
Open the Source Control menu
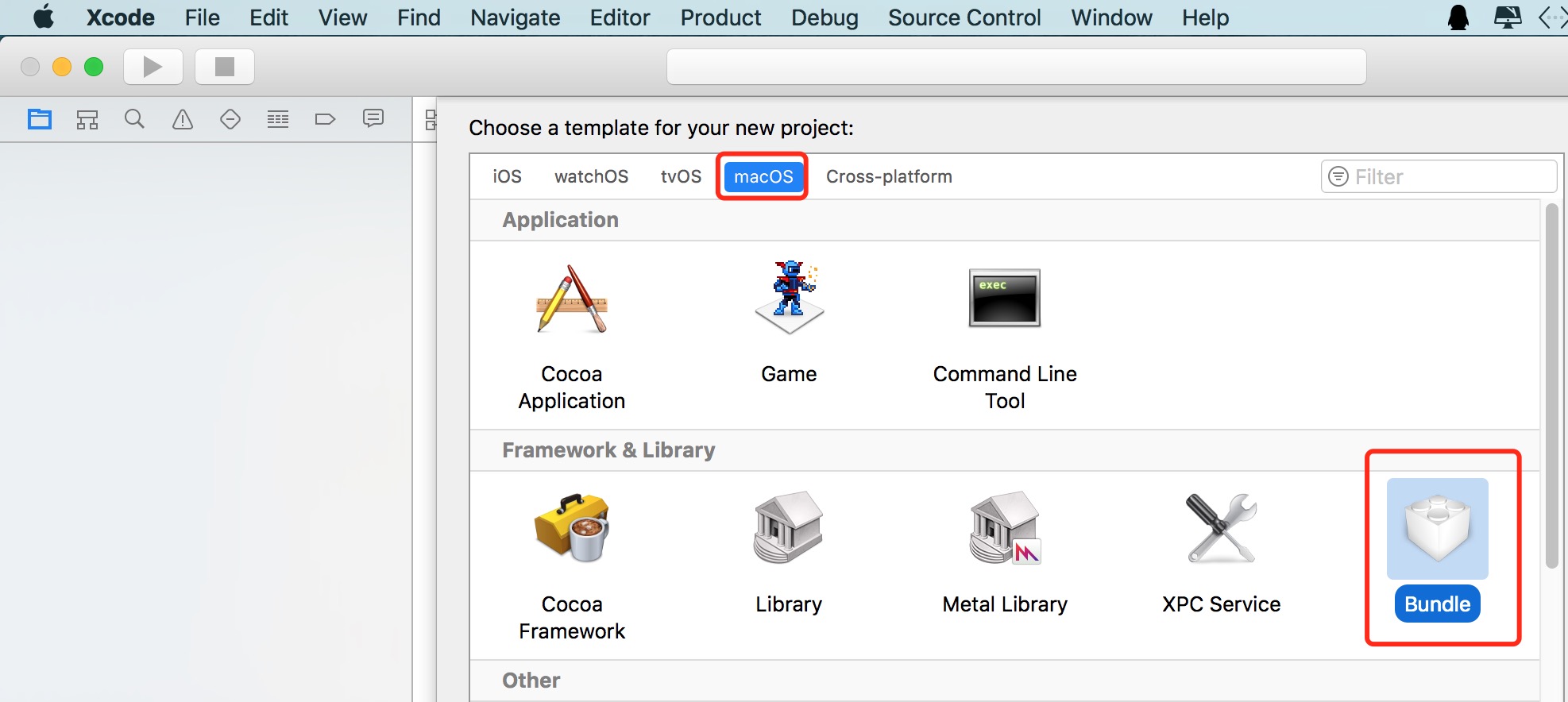[964, 17]
